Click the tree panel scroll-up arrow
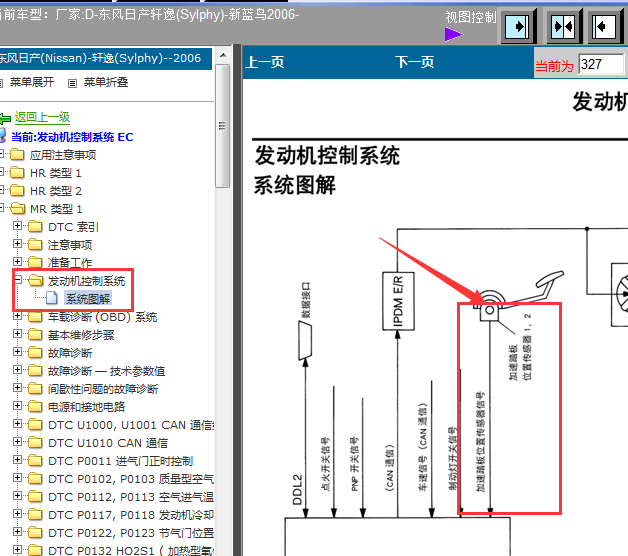The height and width of the screenshot is (556, 628). (223, 55)
